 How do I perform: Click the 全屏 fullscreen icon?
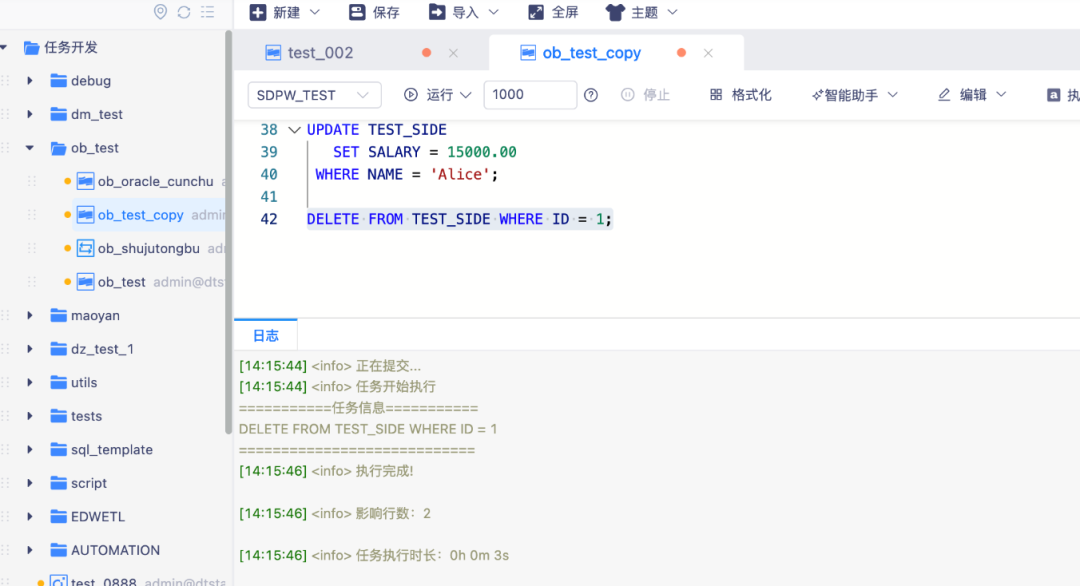point(536,12)
